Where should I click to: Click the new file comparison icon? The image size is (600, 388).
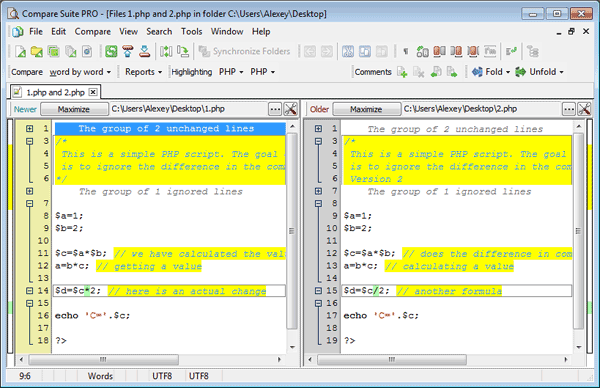tap(20, 51)
